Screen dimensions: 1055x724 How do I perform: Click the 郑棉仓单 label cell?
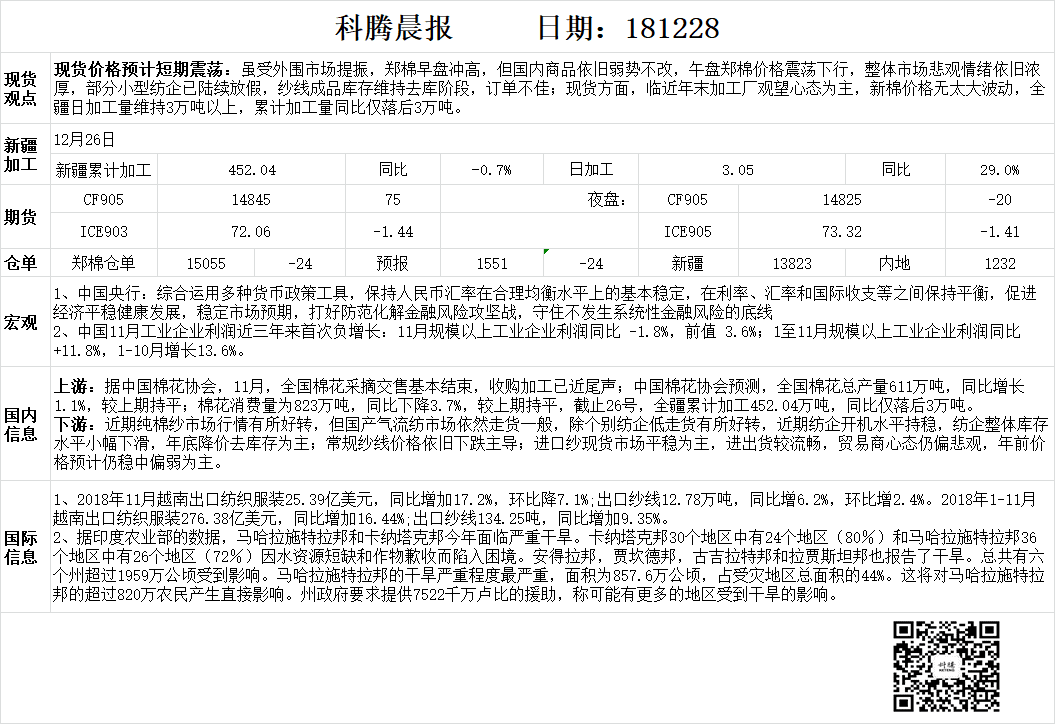click(x=104, y=264)
